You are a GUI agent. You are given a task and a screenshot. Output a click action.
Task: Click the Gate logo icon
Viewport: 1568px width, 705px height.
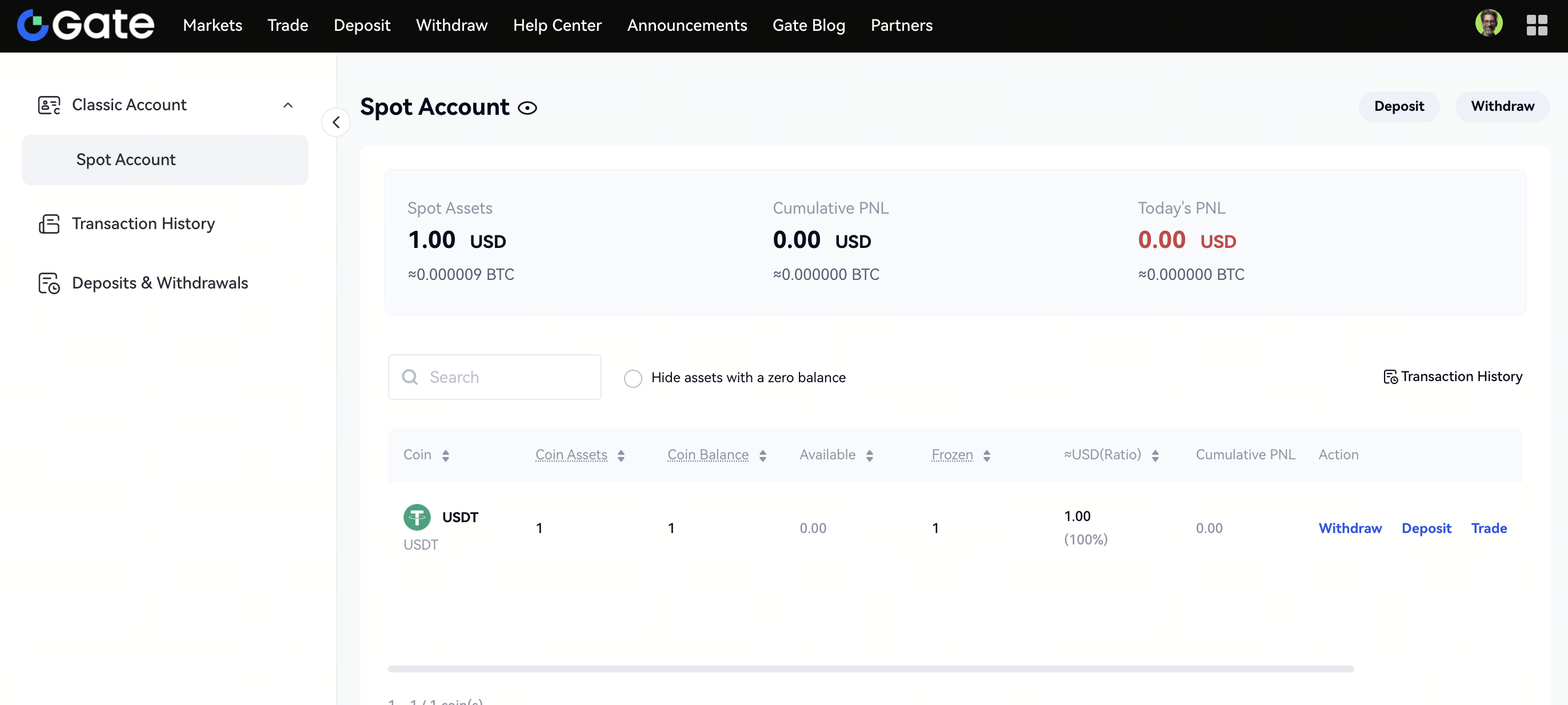click(x=33, y=26)
